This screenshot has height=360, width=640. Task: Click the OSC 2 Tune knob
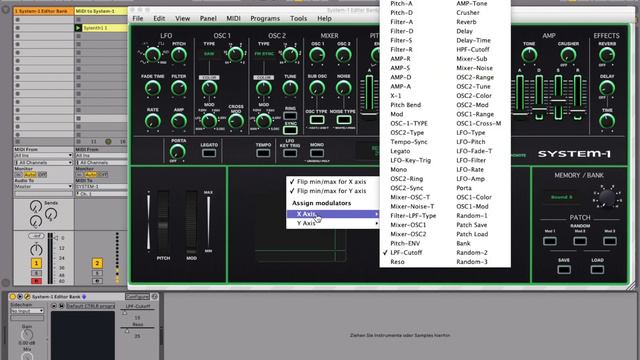290,88
